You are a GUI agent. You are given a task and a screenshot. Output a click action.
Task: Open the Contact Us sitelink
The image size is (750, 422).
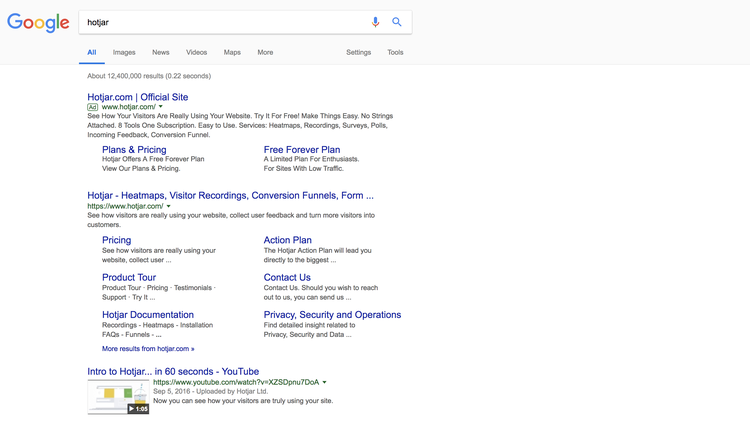[287, 278]
